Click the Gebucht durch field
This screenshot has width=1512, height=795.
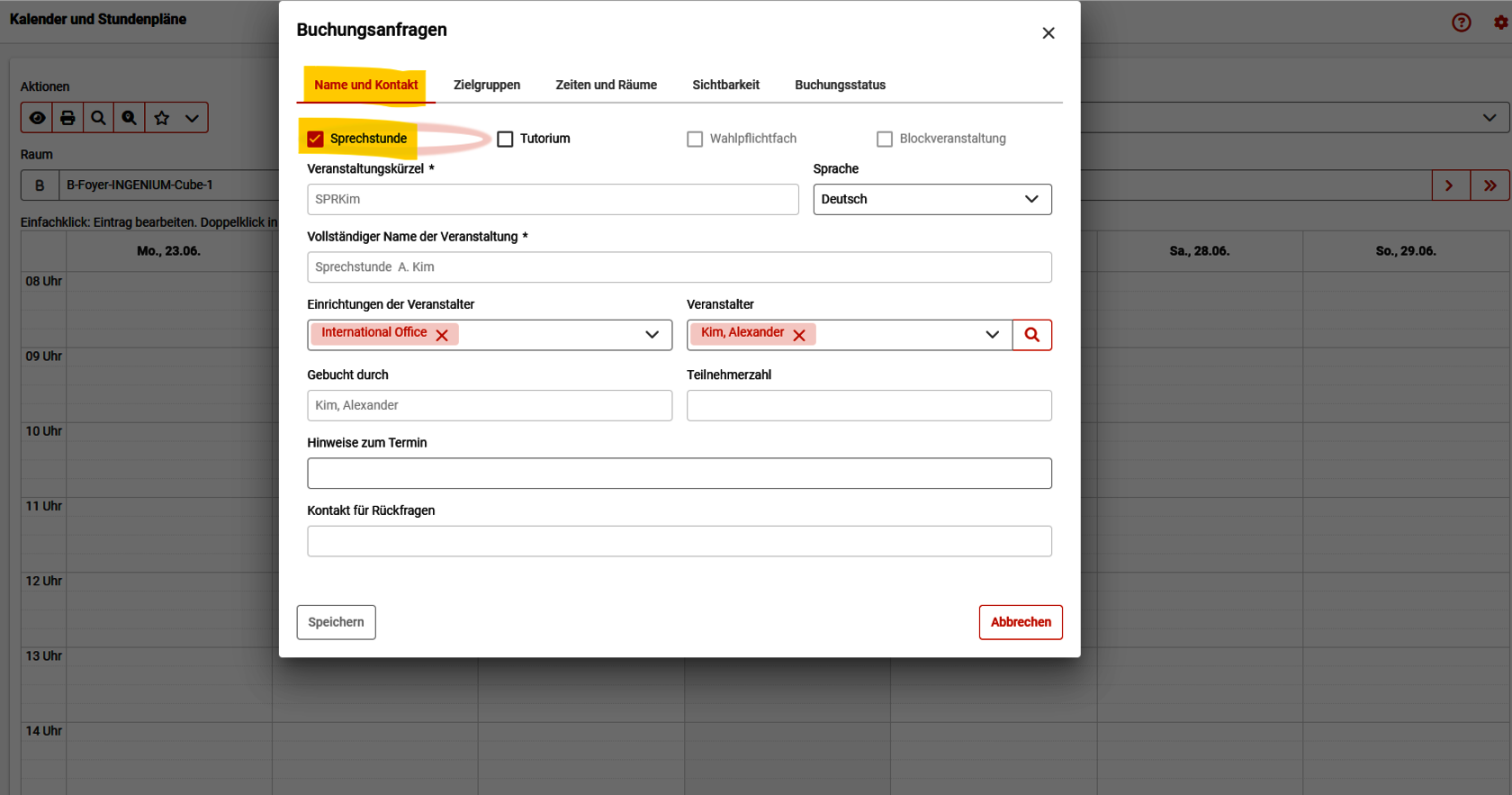click(x=490, y=405)
